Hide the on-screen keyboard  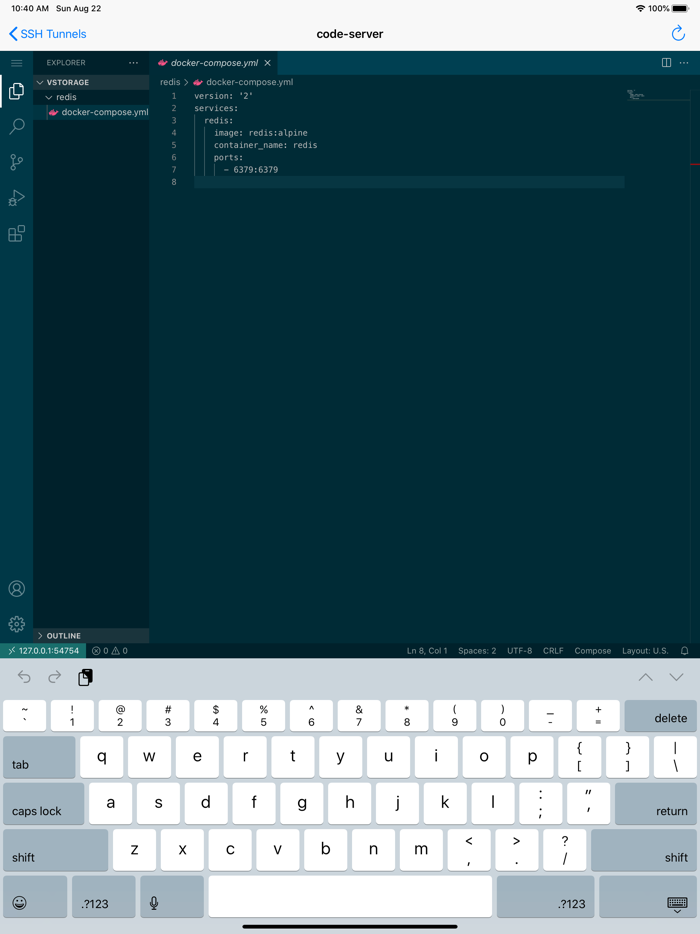648,896
